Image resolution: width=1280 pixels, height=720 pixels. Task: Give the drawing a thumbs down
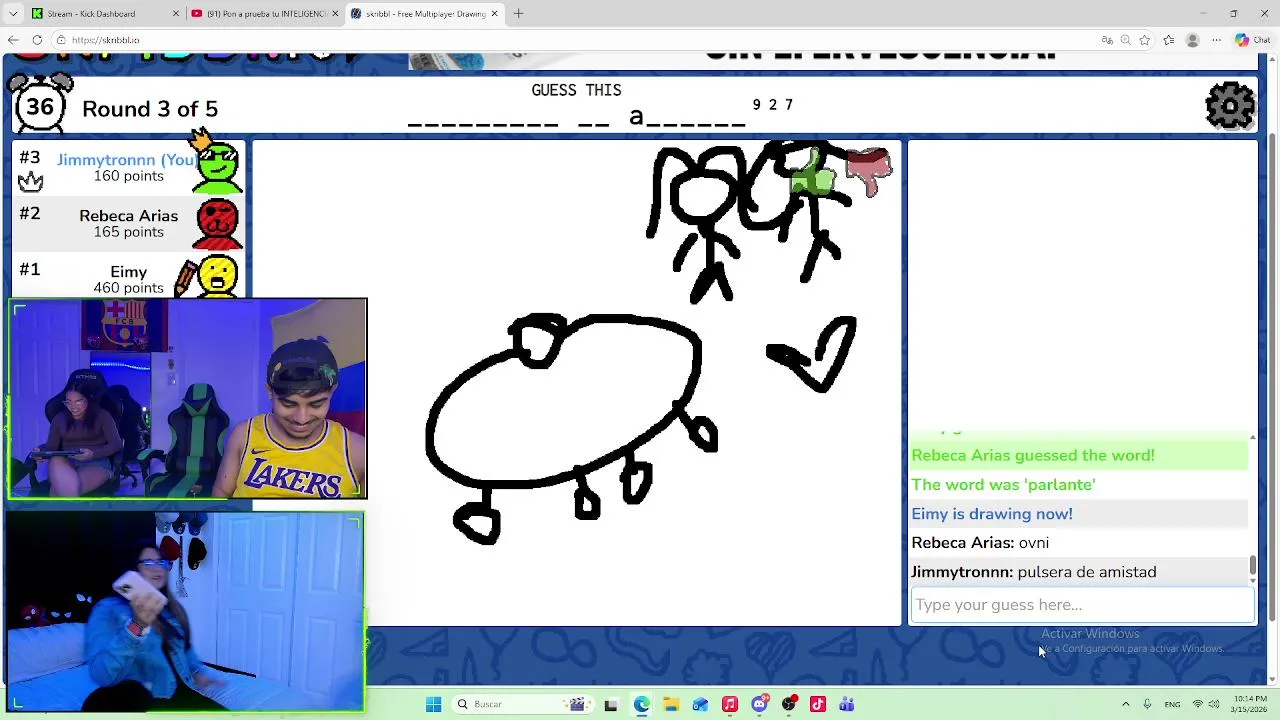point(868,172)
